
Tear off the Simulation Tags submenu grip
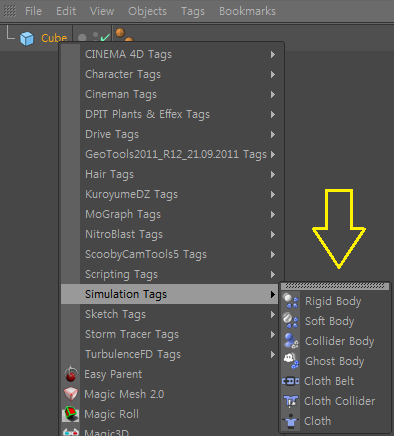(335, 286)
